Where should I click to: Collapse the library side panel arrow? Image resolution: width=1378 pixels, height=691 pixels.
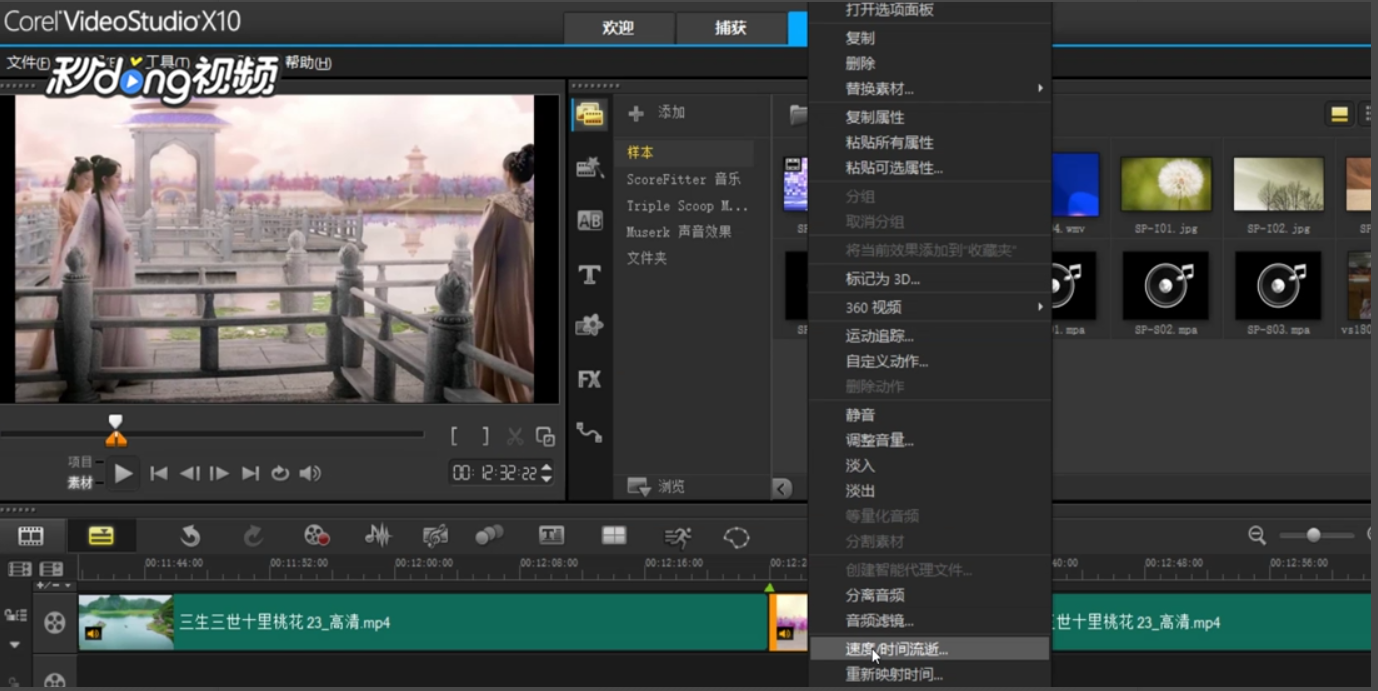[x=782, y=488]
